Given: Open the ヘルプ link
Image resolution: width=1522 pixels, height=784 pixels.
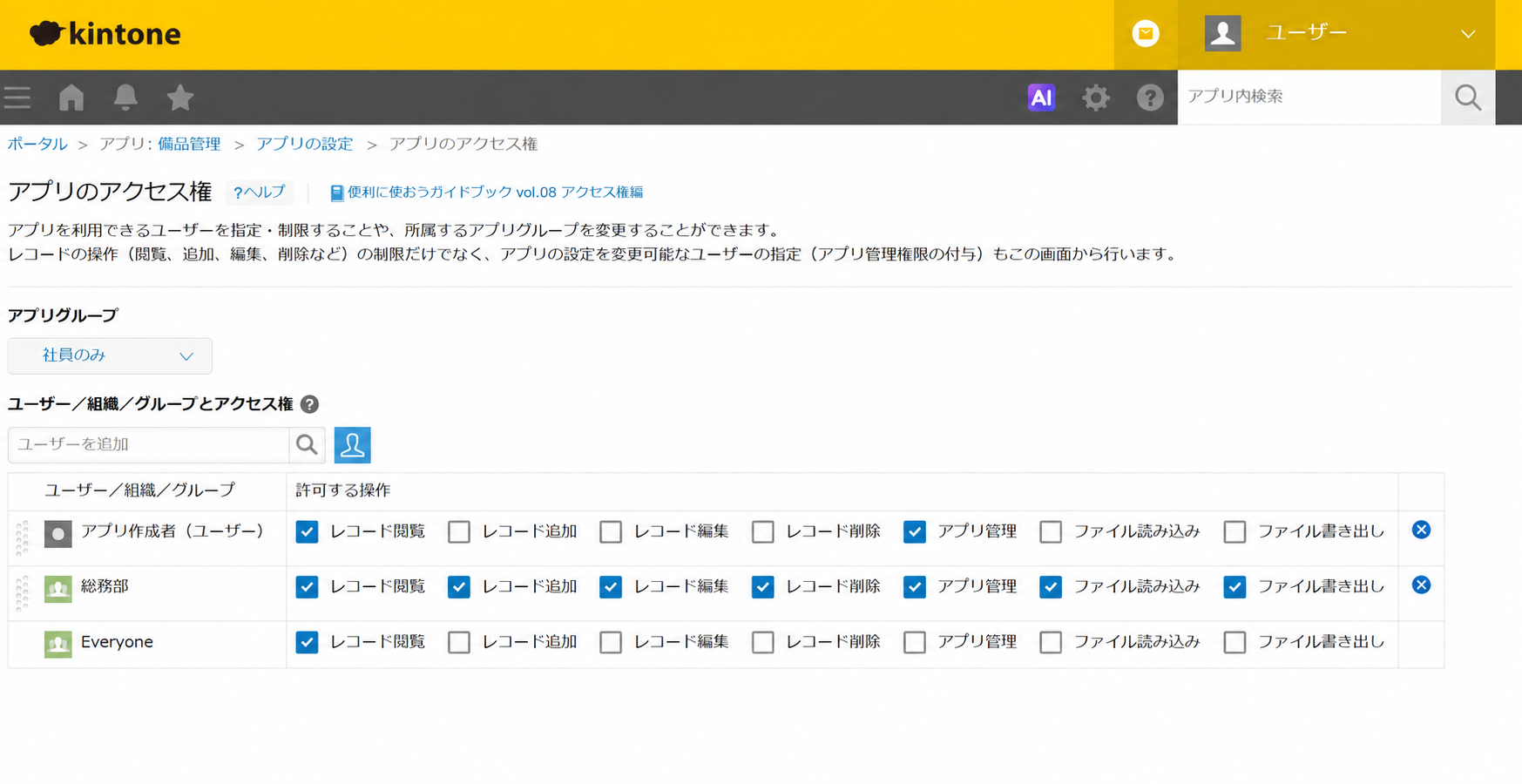Looking at the screenshot, I should point(259,193).
